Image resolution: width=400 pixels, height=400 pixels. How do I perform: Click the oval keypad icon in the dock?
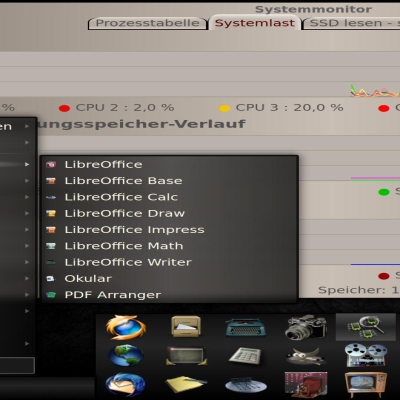pyautogui.click(x=246, y=386)
